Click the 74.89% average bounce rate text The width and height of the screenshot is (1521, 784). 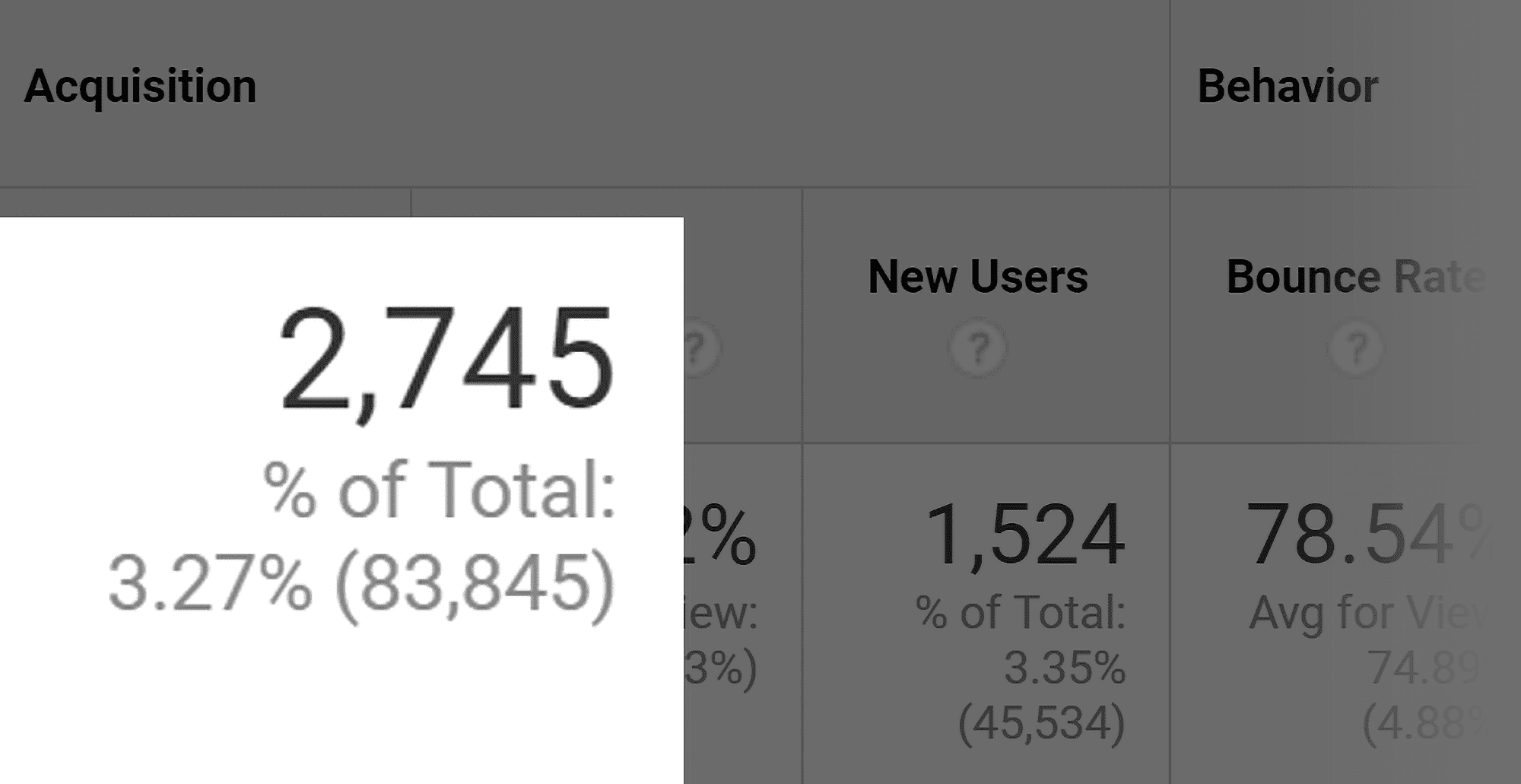point(1424,668)
